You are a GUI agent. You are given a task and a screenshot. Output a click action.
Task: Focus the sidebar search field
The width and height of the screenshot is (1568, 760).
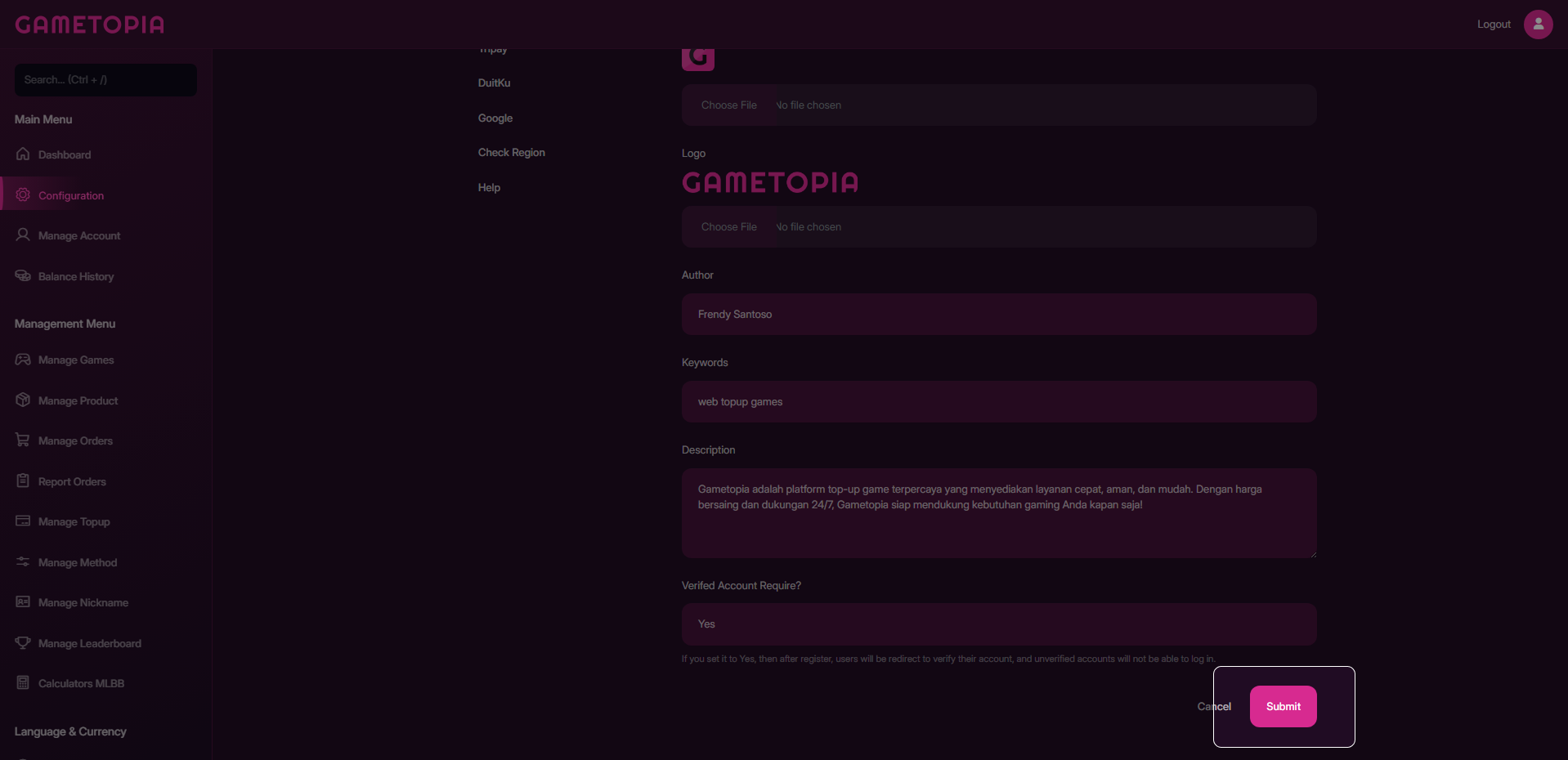[105, 79]
